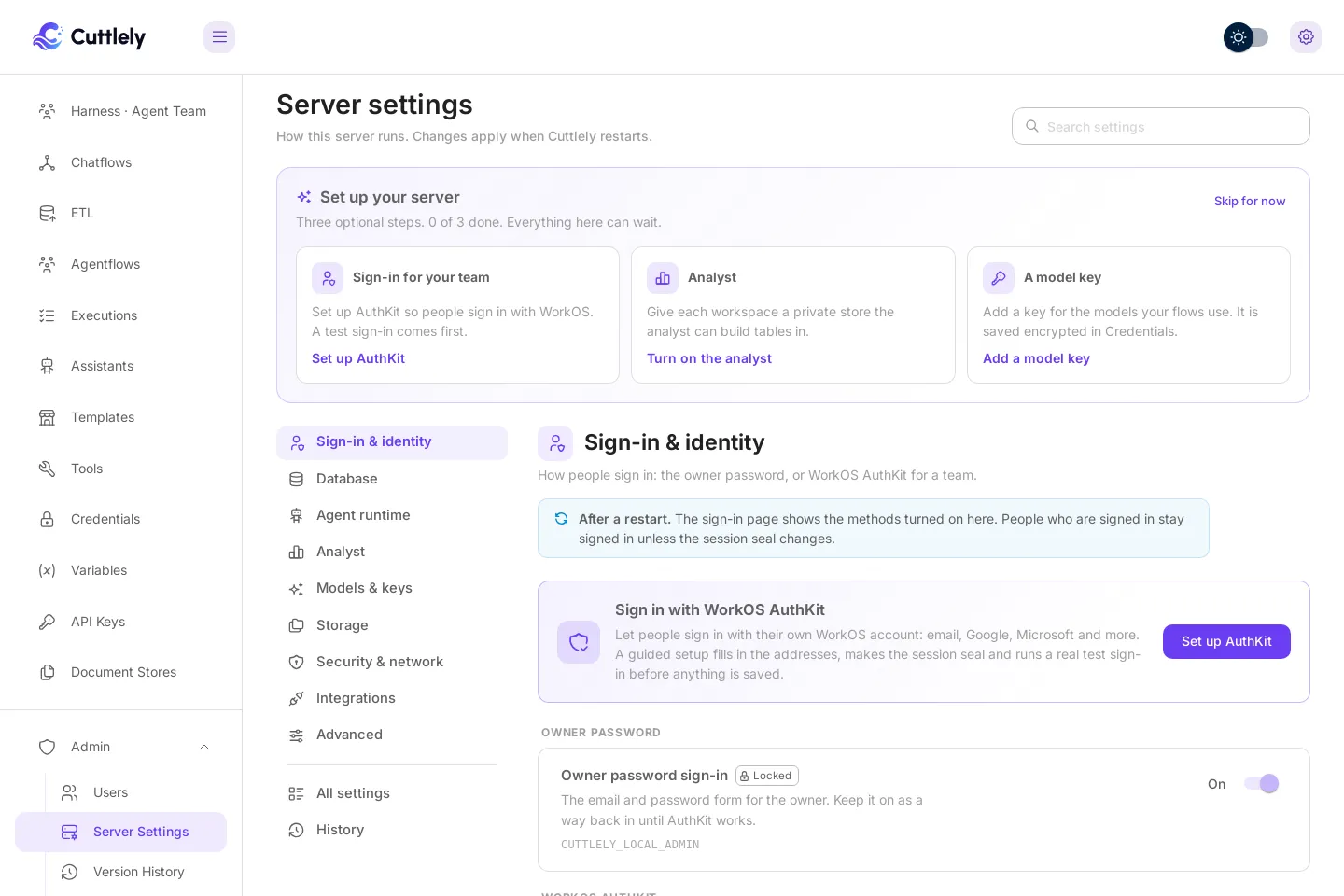The width and height of the screenshot is (1344, 896).
Task: Toggle the sidebar hamburger menu button
Action: pyautogui.click(x=219, y=37)
